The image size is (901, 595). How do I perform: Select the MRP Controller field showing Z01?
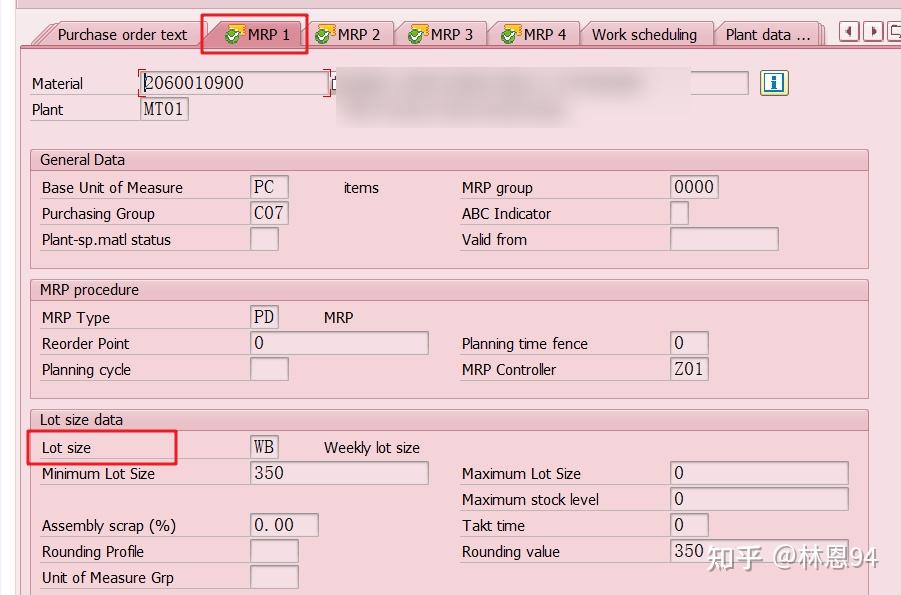click(x=691, y=369)
